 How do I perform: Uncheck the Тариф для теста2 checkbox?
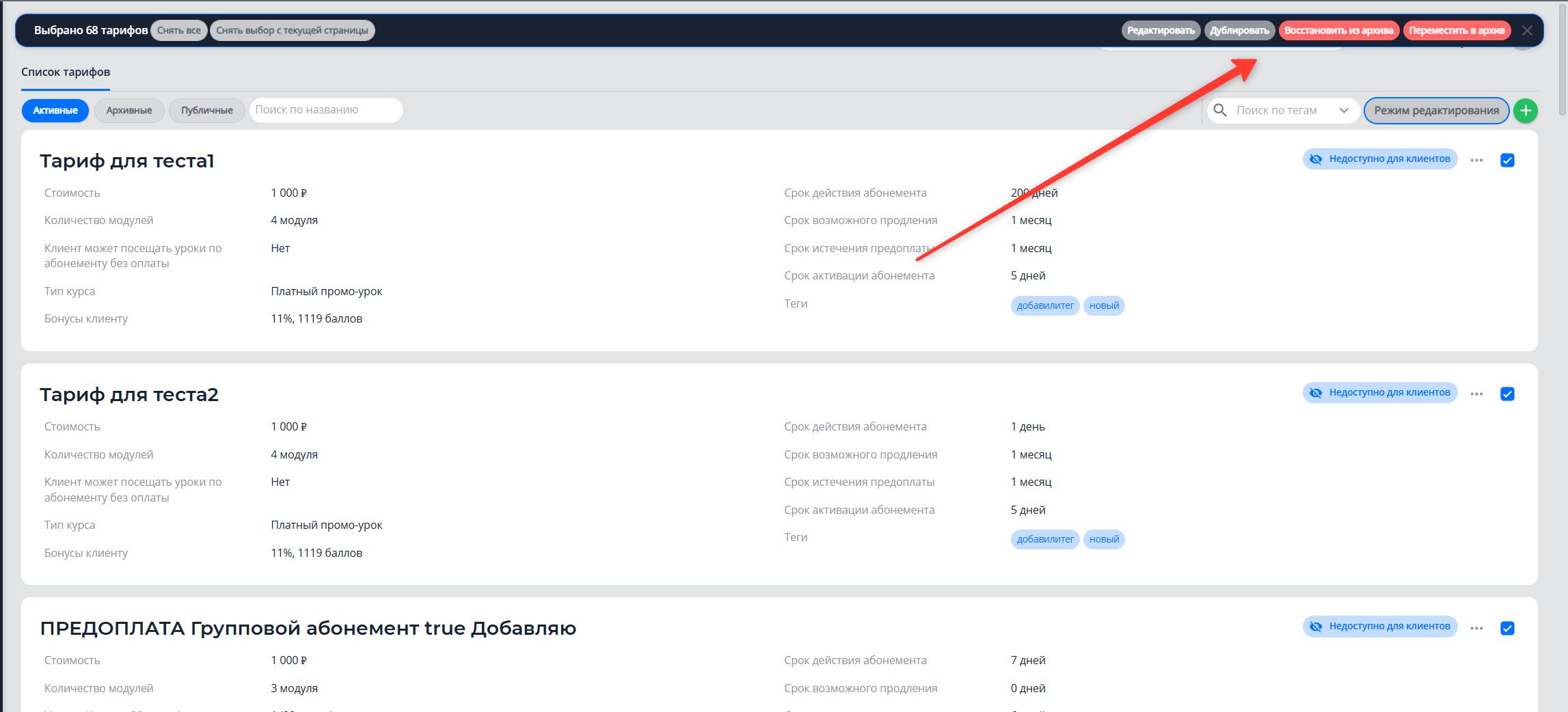tap(1507, 394)
